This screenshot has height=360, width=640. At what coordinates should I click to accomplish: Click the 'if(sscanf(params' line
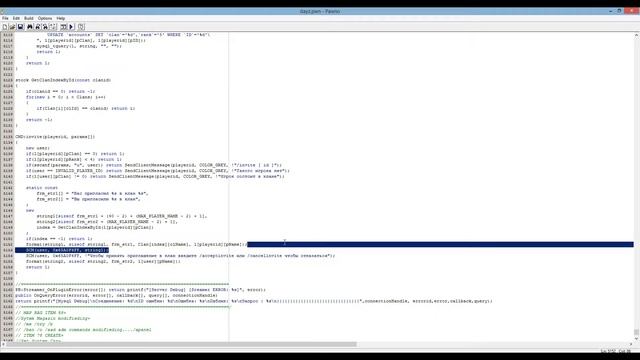point(154,165)
